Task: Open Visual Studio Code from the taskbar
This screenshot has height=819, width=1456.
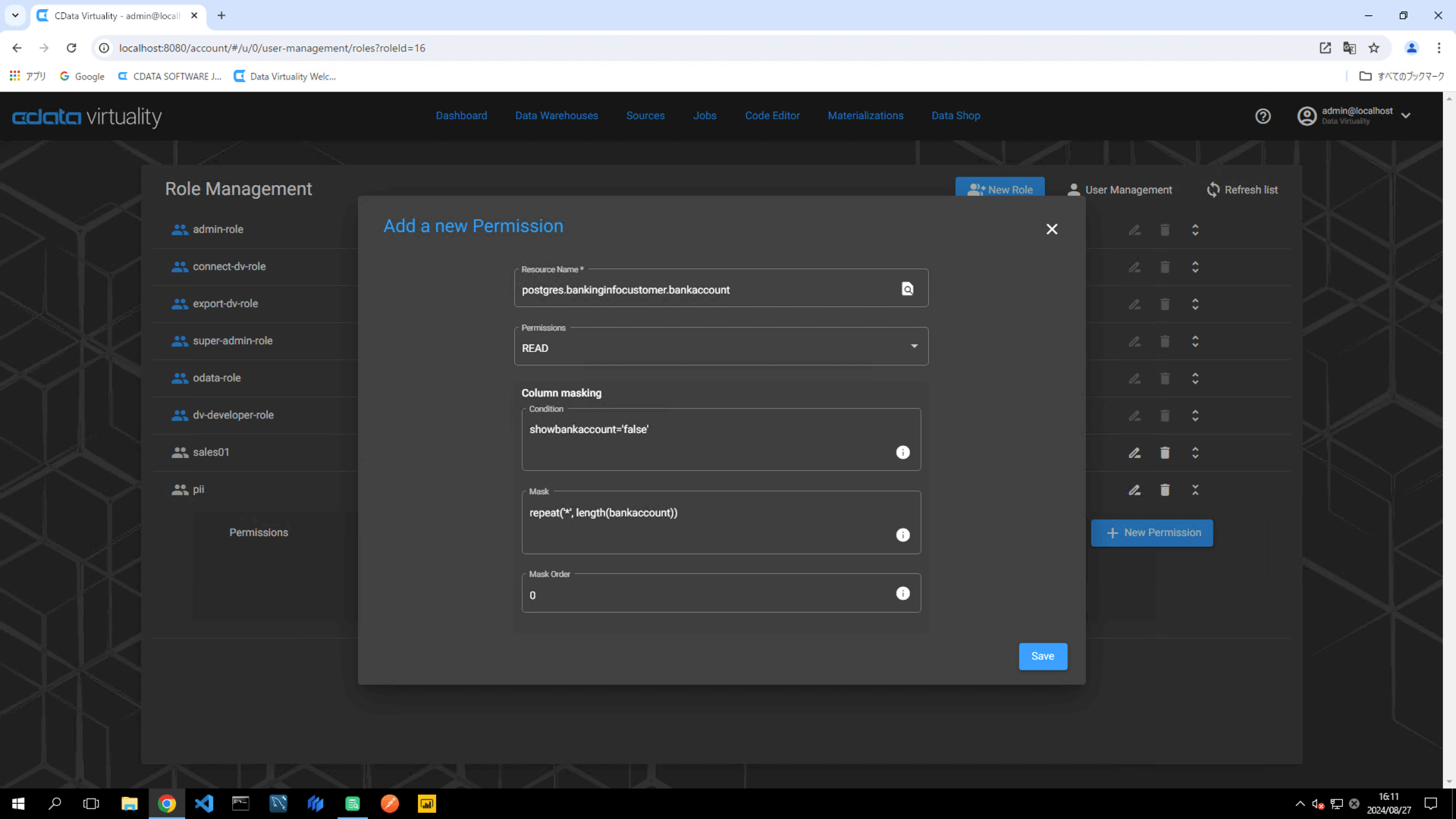Action: click(x=204, y=804)
